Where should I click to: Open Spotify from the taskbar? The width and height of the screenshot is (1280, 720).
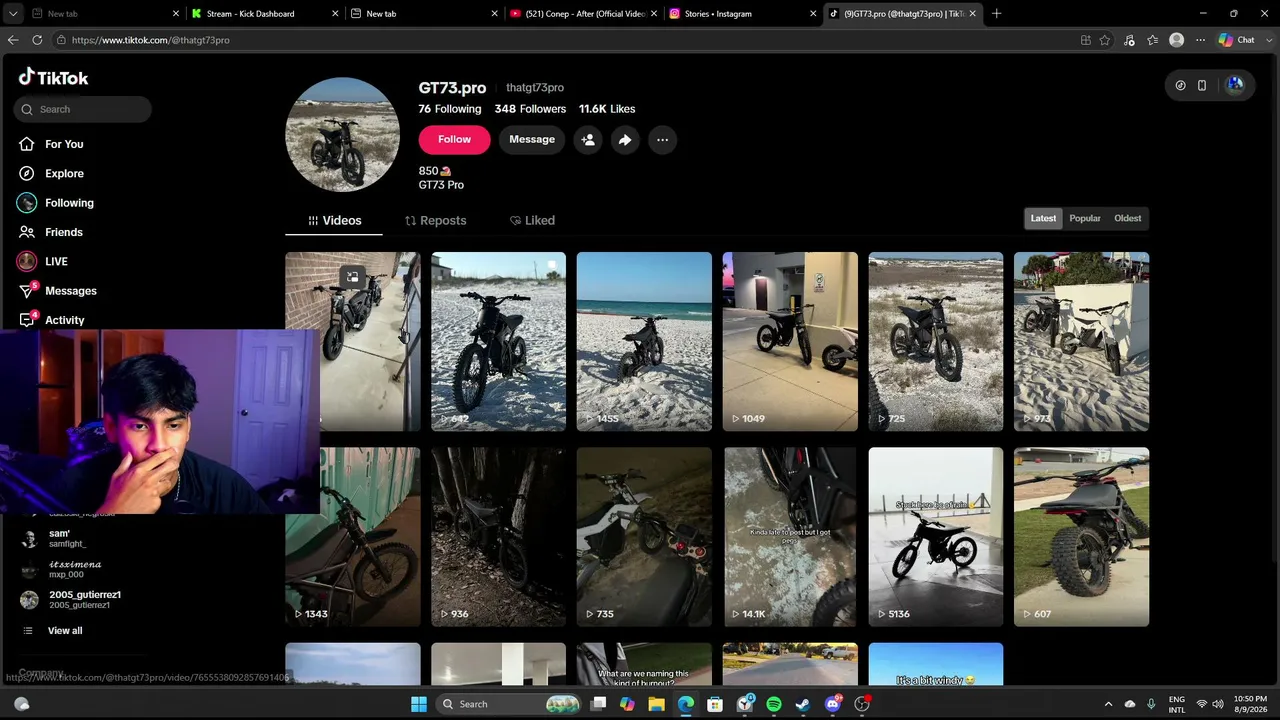pos(774,704)
